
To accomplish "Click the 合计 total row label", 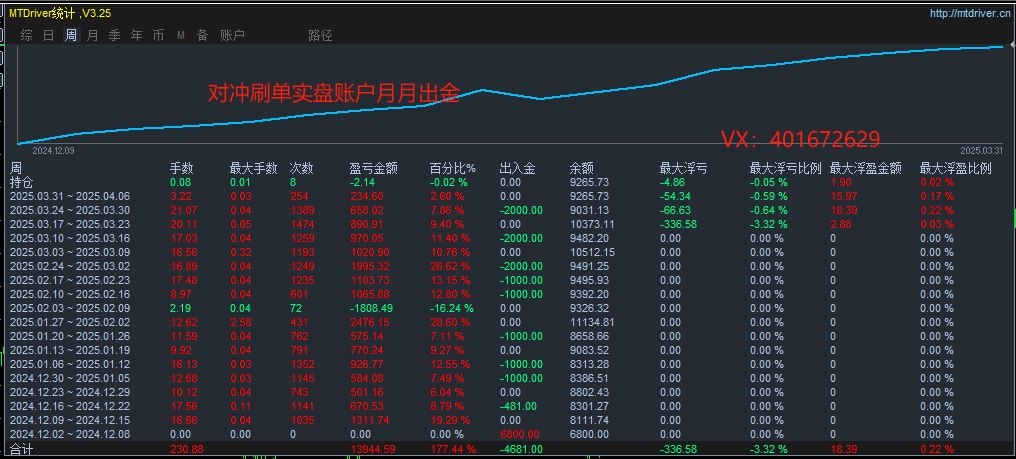I will (x=21, y=449).
